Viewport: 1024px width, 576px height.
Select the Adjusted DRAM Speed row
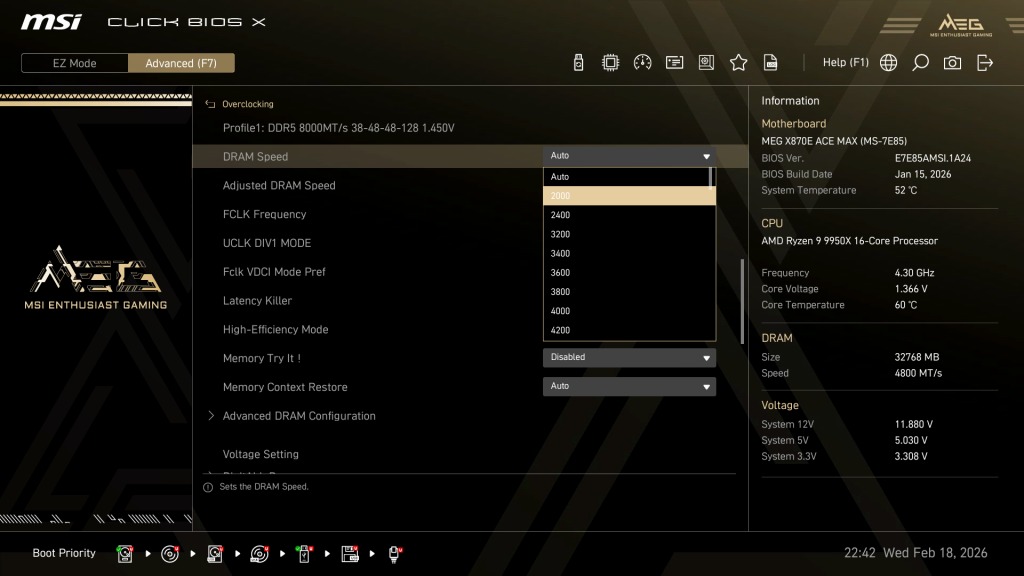pyautogui.click(x=279, y=185)
